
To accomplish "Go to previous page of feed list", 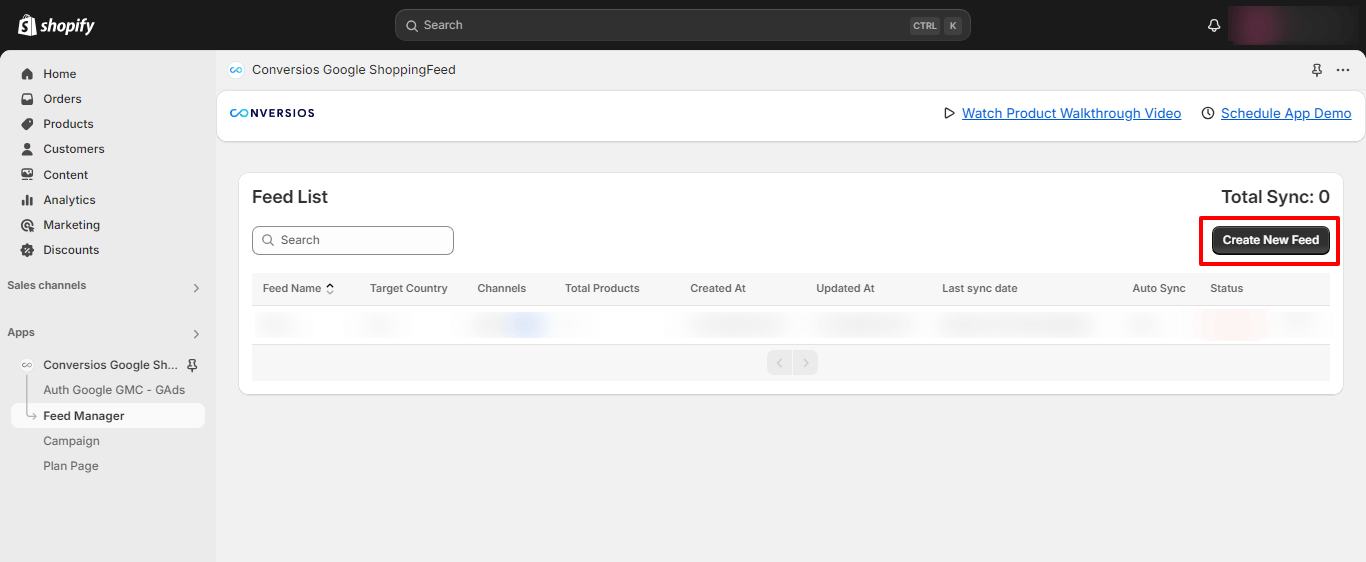I will (x=780, y=362).
